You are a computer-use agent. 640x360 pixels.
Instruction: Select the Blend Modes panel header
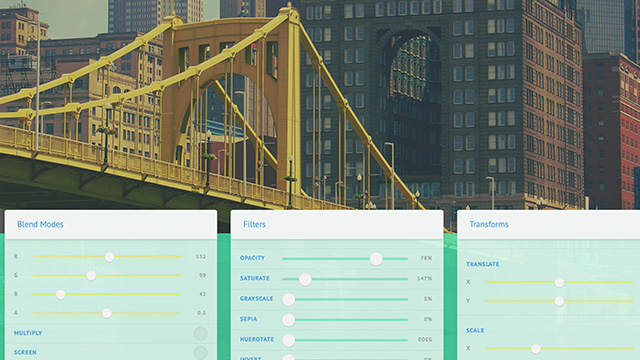coord(111,224)
